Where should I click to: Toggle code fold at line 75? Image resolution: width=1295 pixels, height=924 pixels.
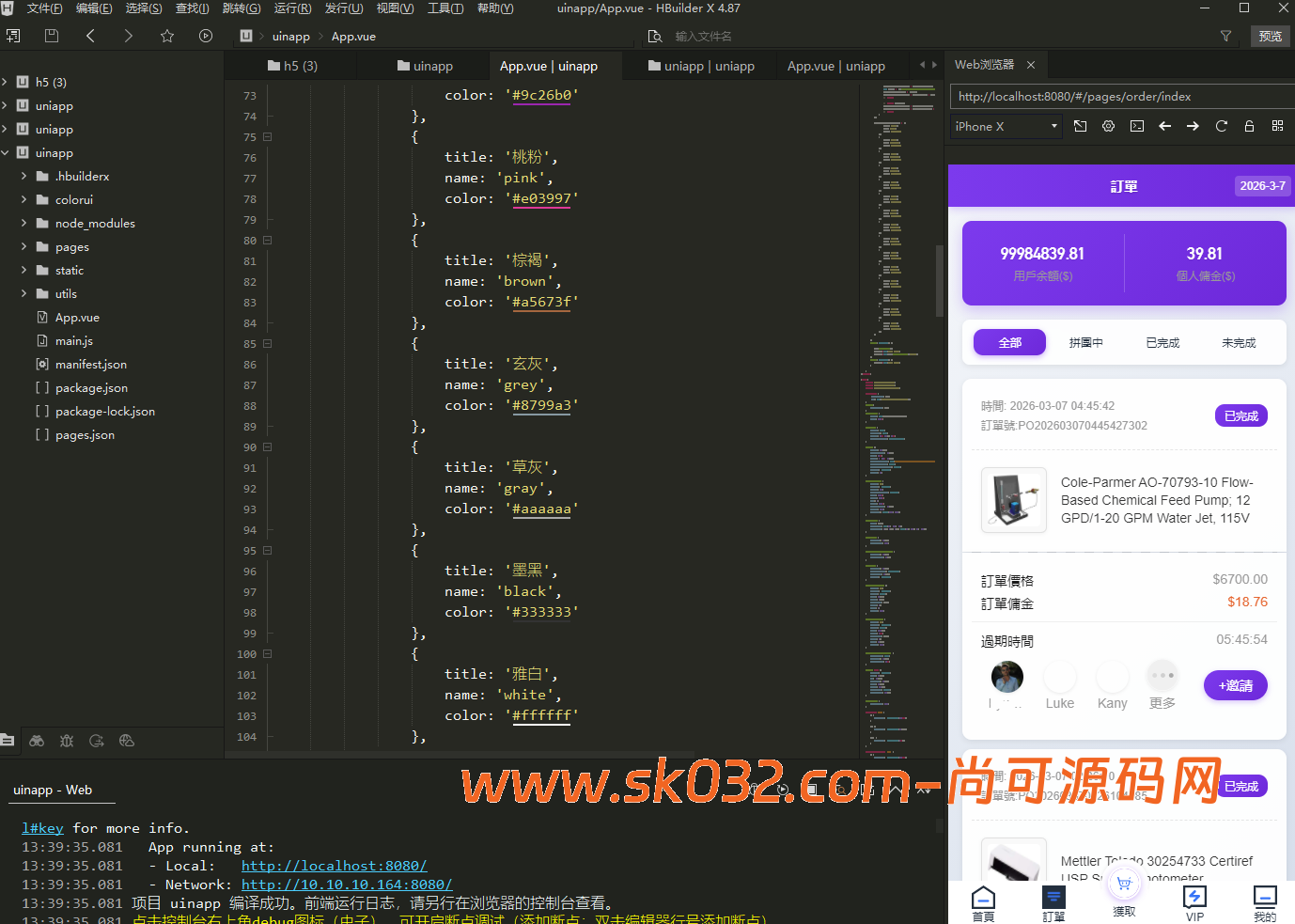click(x=268, y=137)
